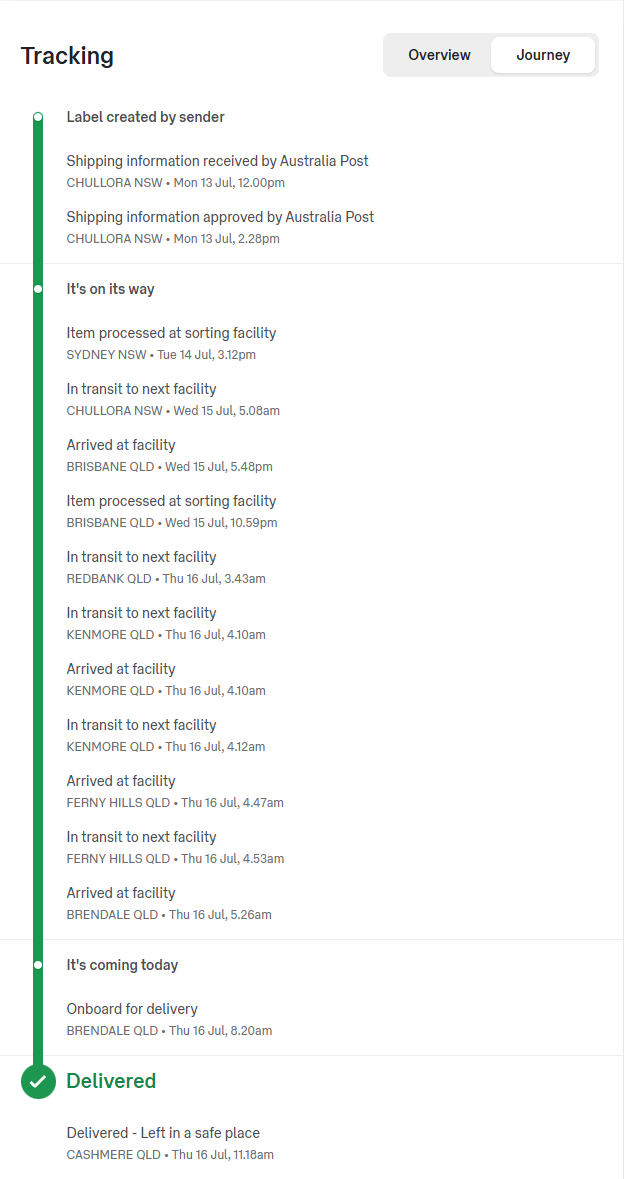Viewport: 624px width, 1179px height.
Task: Click In transit Chullora NSW Wed 15 Jul entry
Action: (x=173, y=399)
